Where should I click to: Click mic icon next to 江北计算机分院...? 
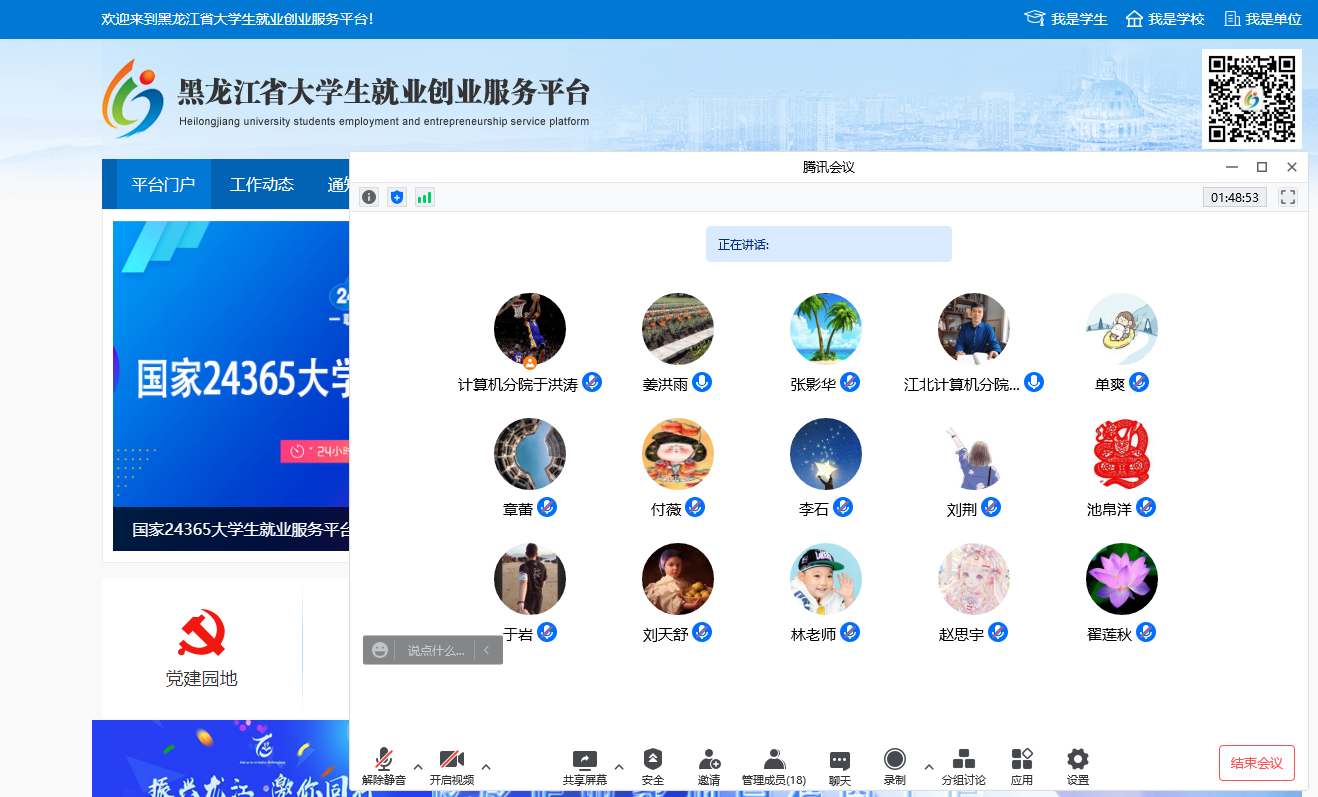(x=1034, y=382)
